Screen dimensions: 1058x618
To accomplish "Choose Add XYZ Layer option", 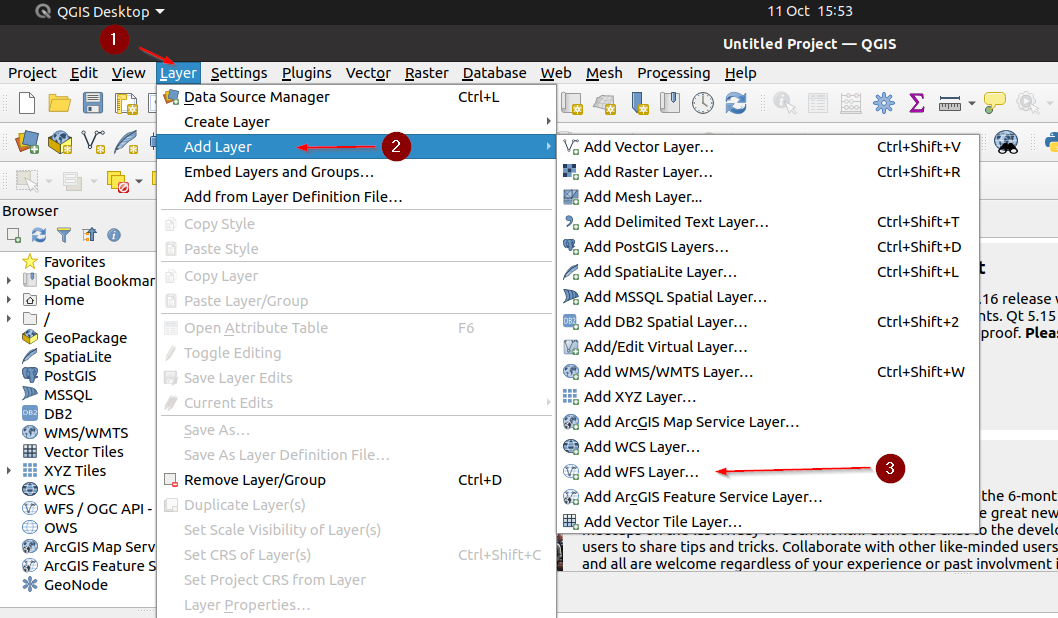I will tap(768, 397).
